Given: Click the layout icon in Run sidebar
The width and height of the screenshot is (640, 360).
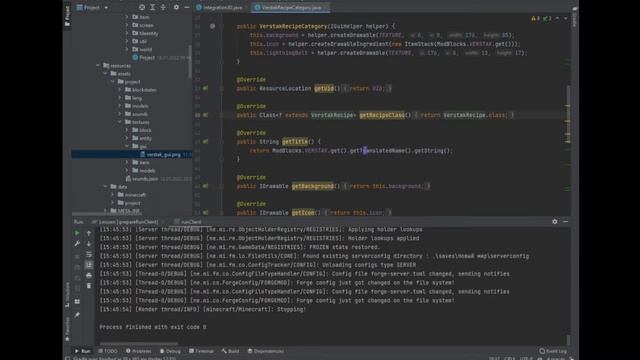Looking at the screenshot, I should pos(77,302).
